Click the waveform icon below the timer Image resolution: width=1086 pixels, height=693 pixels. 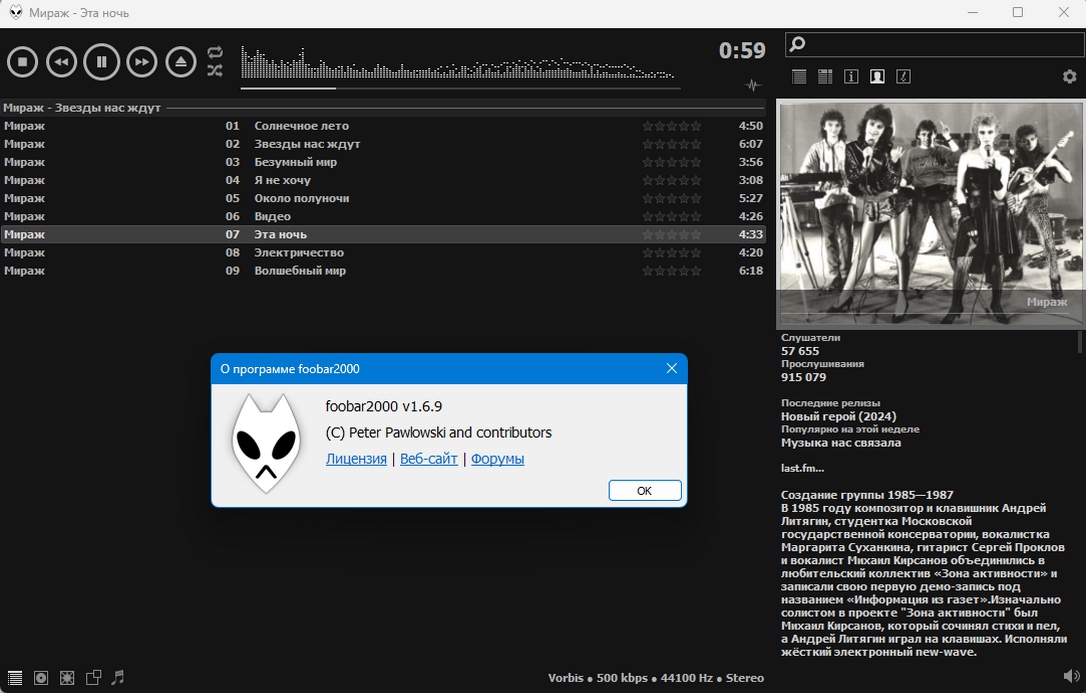[753, 85]
